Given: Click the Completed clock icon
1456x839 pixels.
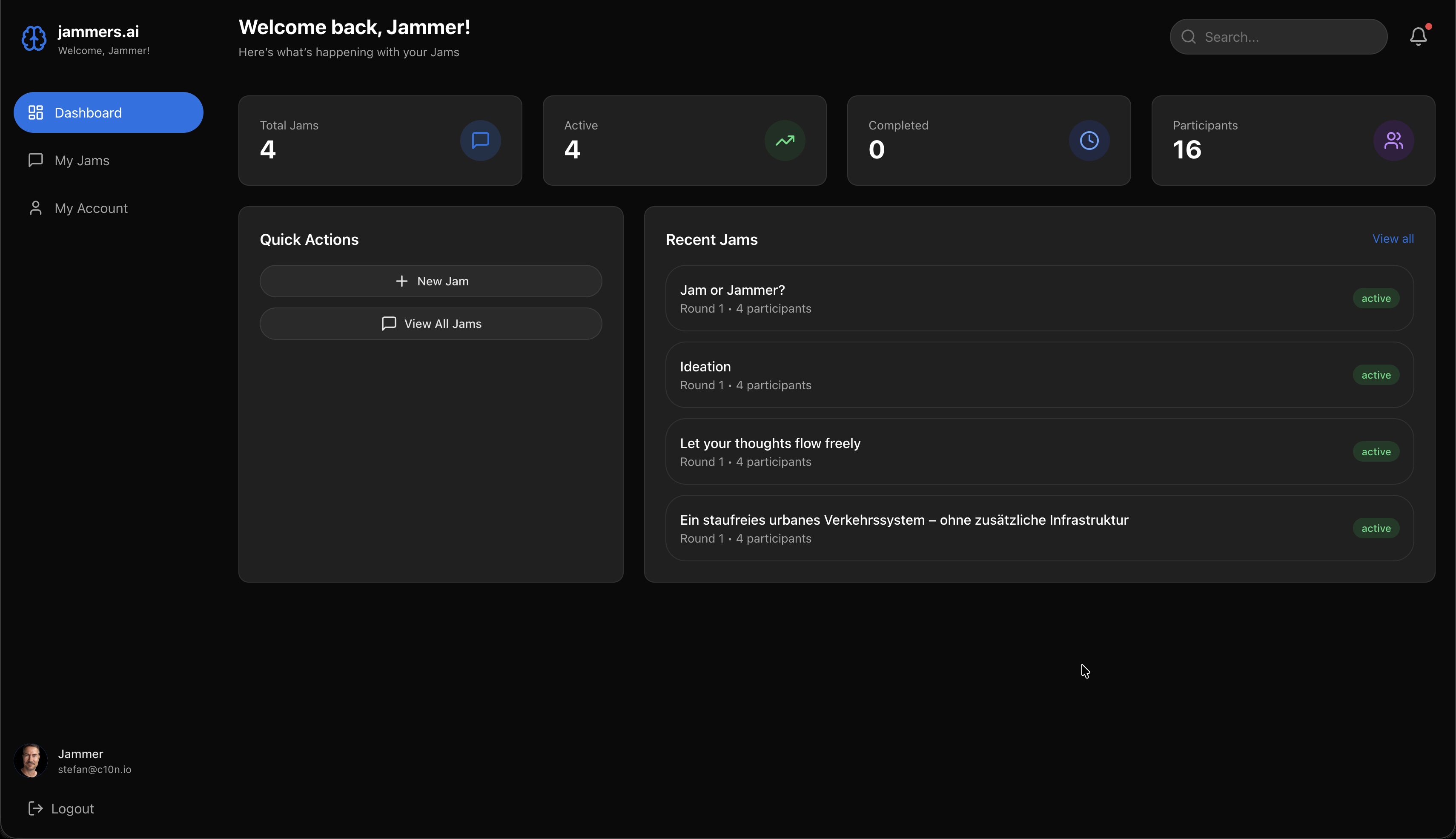Looking at the screenshot, I should pos(1089,140).
